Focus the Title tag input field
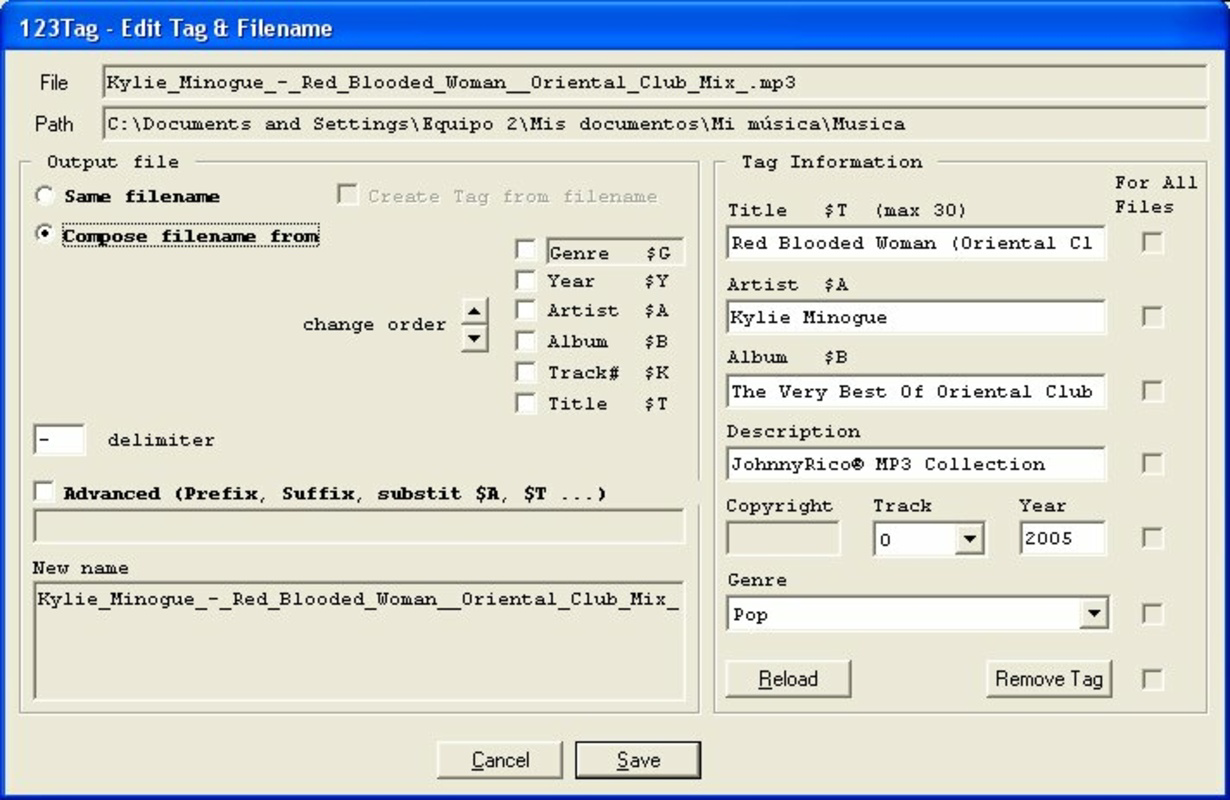The image size is (1230, 800). coord(916,243)
